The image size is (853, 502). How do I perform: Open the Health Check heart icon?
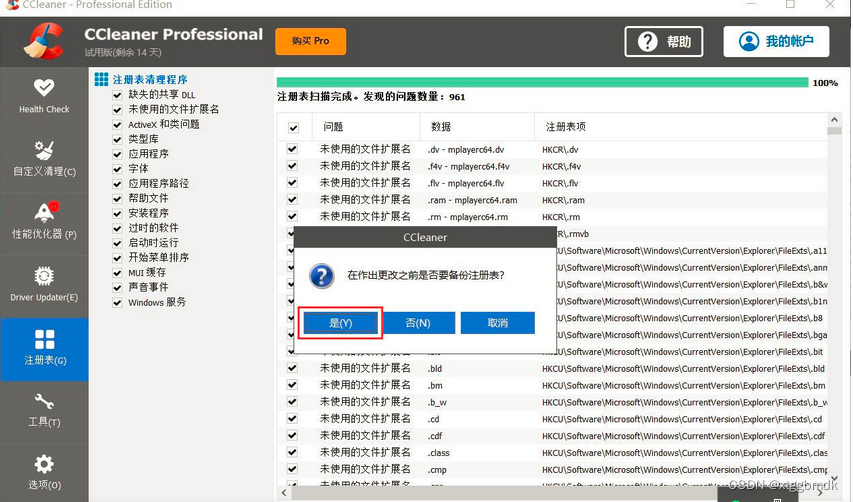pos(44,87)
